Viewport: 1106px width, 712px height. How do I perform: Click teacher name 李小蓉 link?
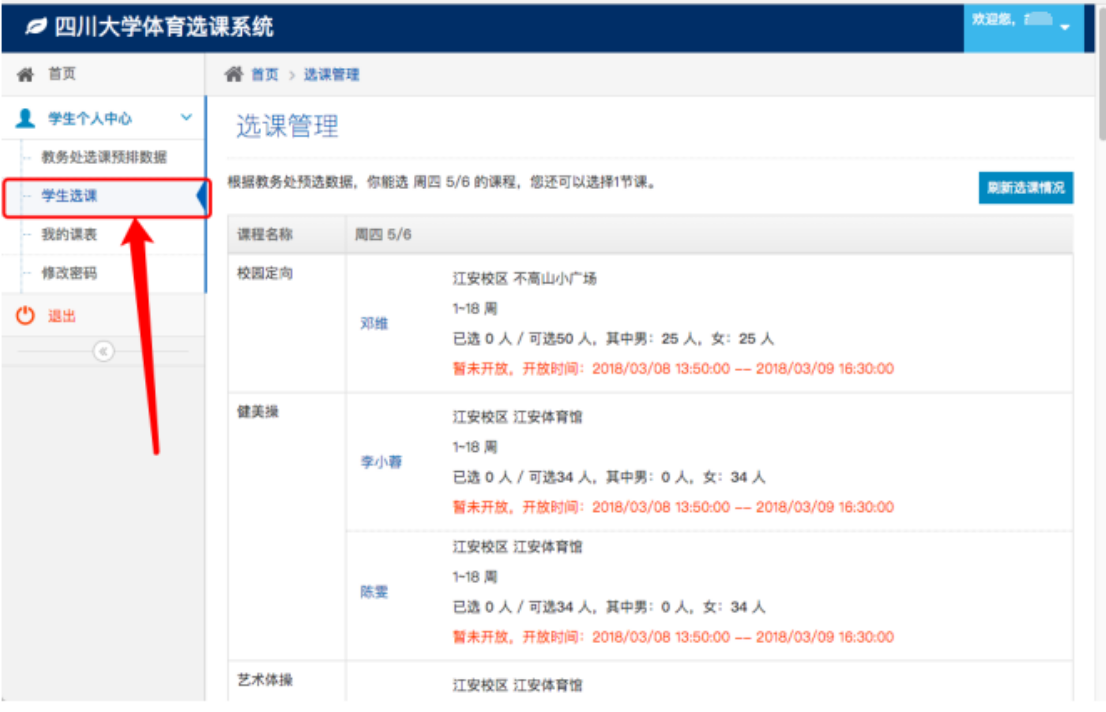(381, 462)
